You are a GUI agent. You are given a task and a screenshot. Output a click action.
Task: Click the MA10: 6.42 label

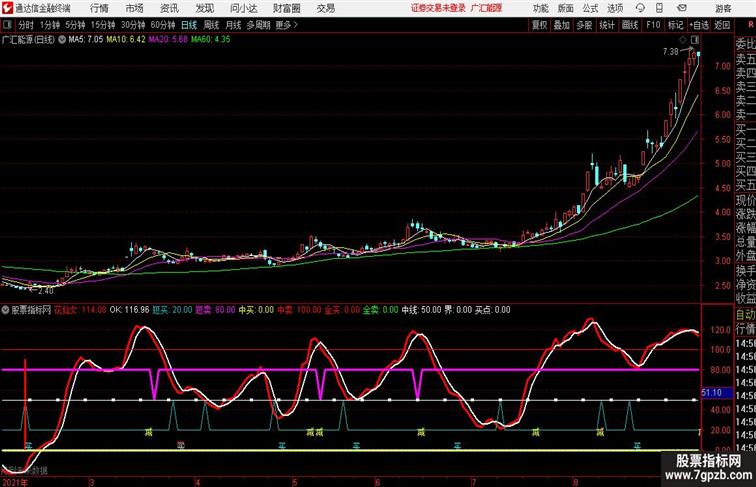tap(126, 40)
